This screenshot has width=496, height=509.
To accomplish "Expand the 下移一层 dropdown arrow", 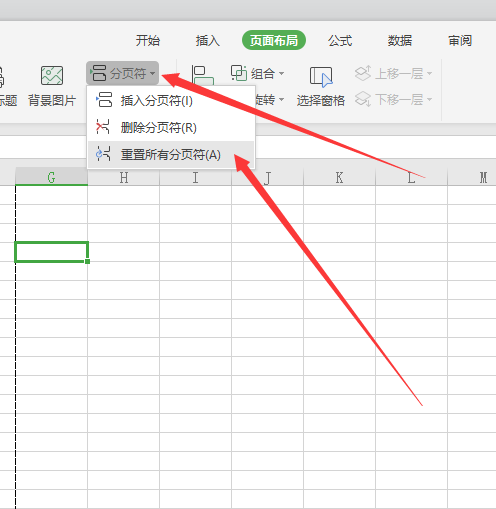I will 429,99.
